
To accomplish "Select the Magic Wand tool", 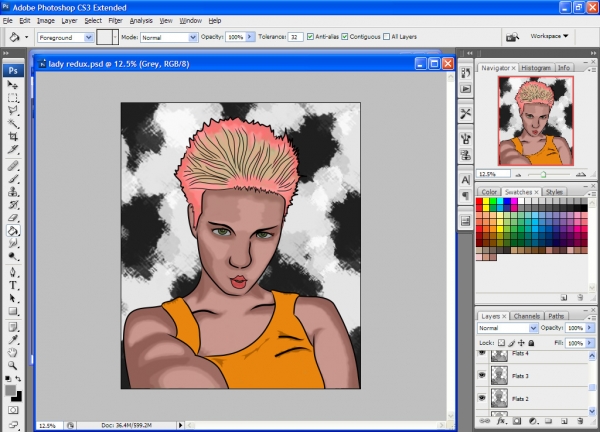I will click(x=13, y=123).
